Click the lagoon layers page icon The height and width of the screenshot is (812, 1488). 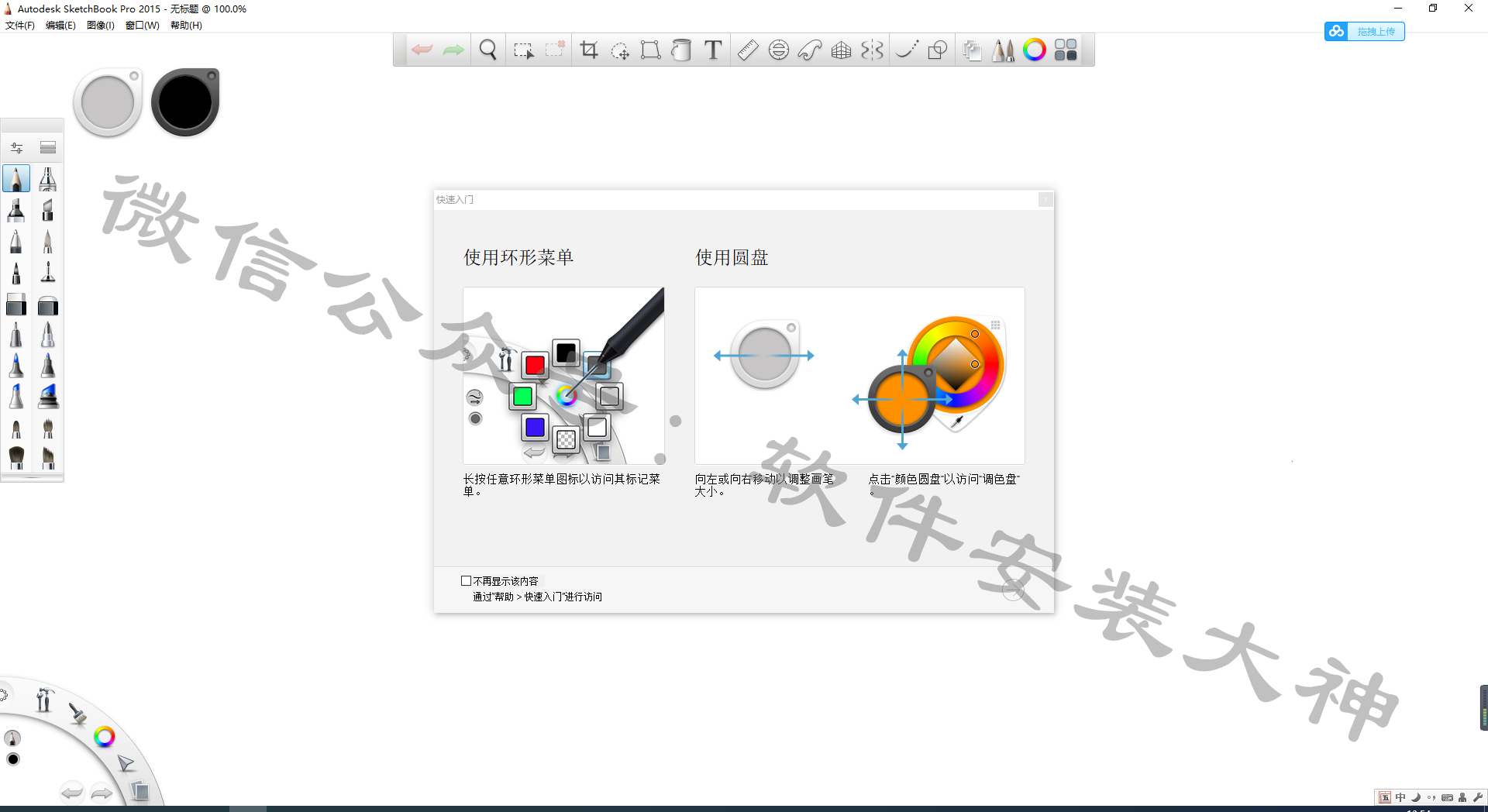tap(140, 790)
